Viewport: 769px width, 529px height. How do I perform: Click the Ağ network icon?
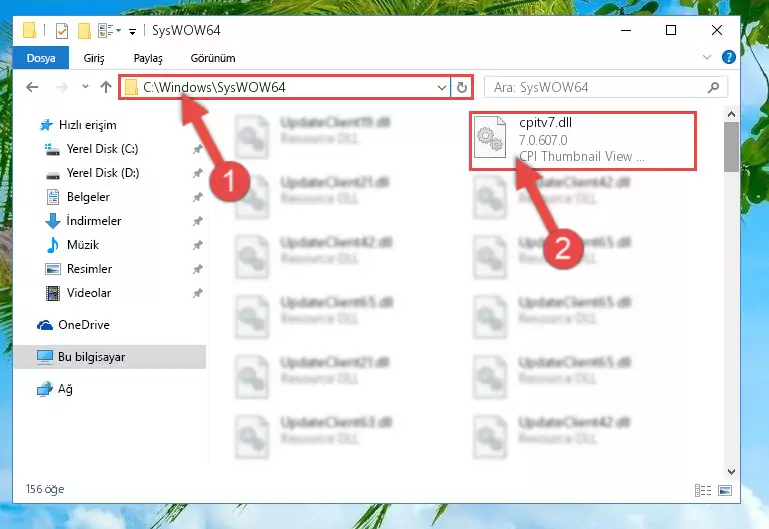(45, 389)
